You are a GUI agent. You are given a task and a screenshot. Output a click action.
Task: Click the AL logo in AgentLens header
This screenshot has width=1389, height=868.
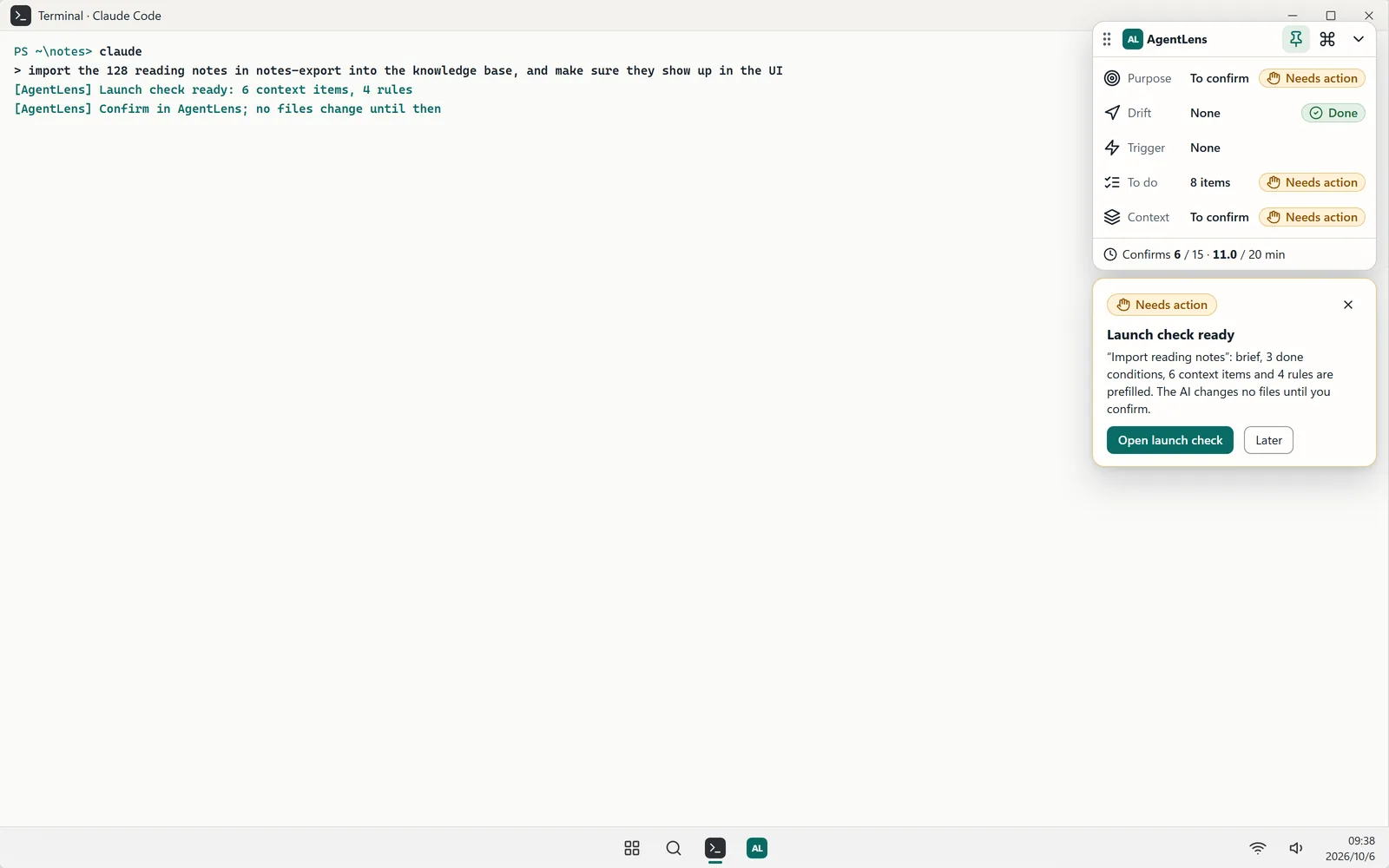click(x=1133, y=39)
